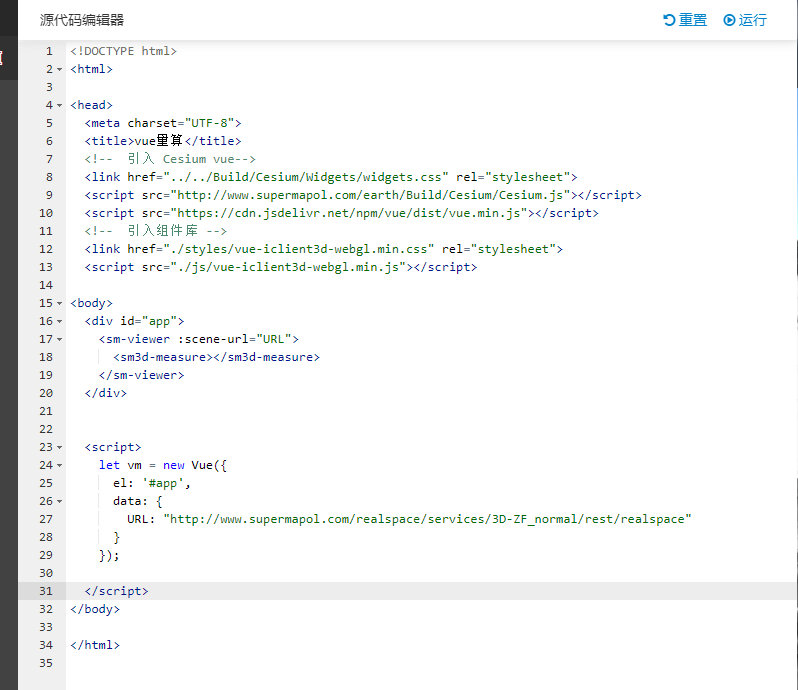The width and height of the screenshot is (798, 690).
Task: Collapse the head tag fold arrow on line 4
Action: [x=60, y=105]
